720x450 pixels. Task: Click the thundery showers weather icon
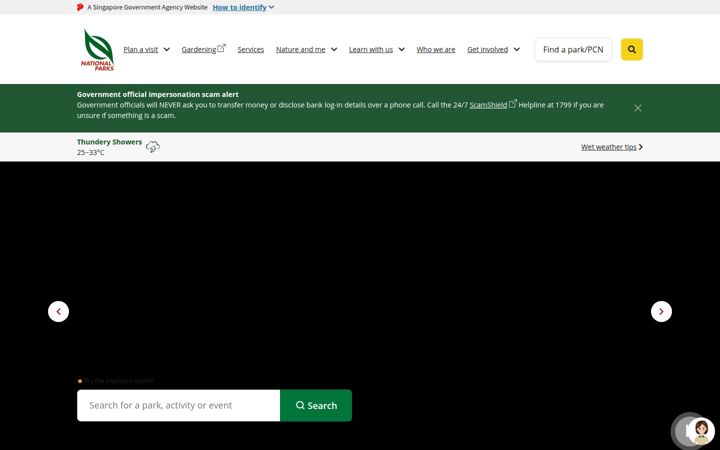[x=153, y=147]
